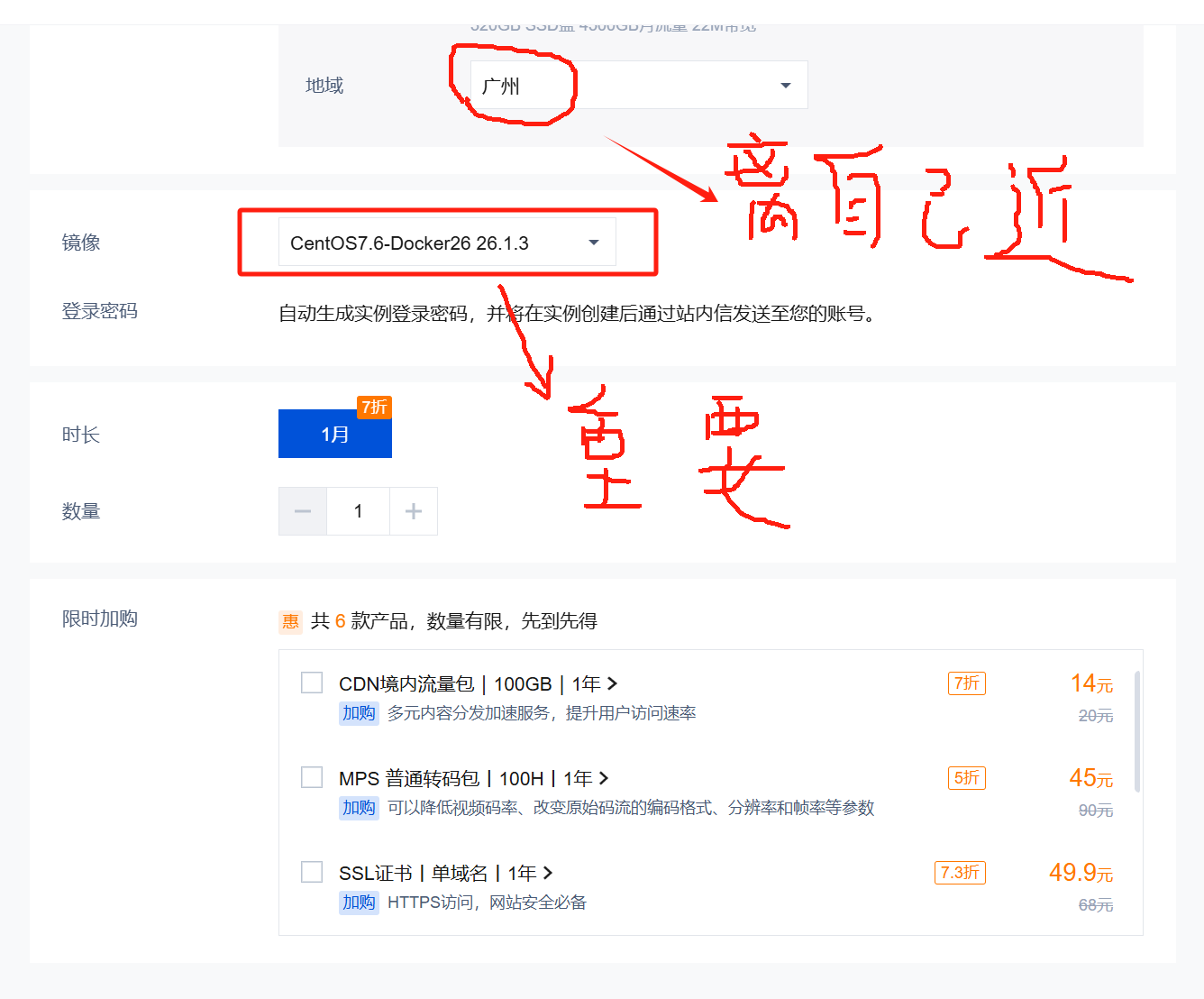Click the add-on list scrollbar

[1136, 731]
